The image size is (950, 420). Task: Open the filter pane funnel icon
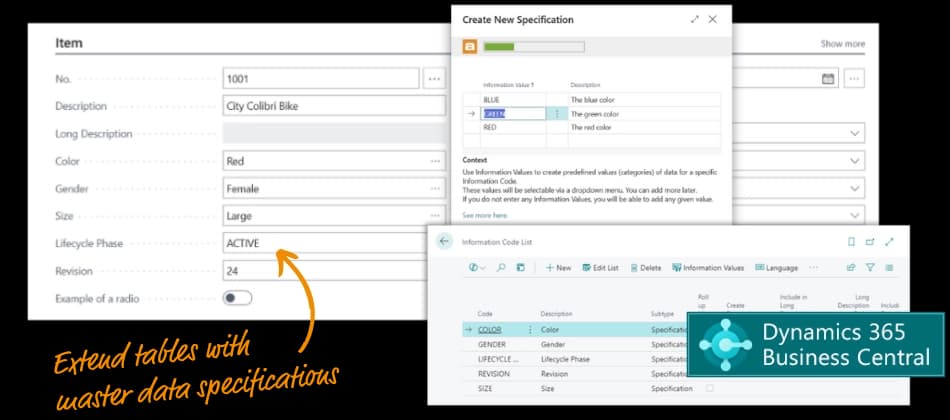point(870,267)
